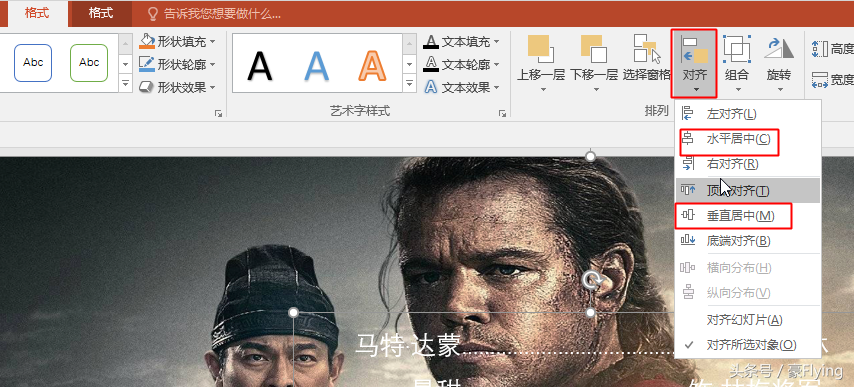
Task: Select the blue outlined Abc shape style
Action: [x=33, y=63]
